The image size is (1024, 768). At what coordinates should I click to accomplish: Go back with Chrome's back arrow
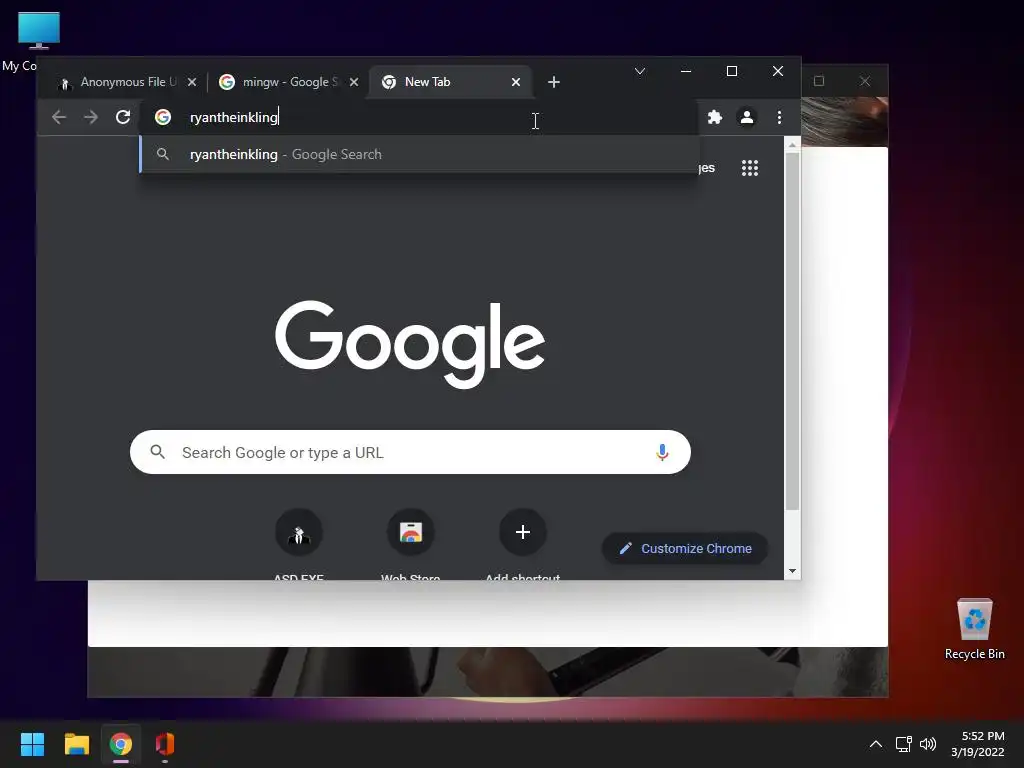point(59,117)
